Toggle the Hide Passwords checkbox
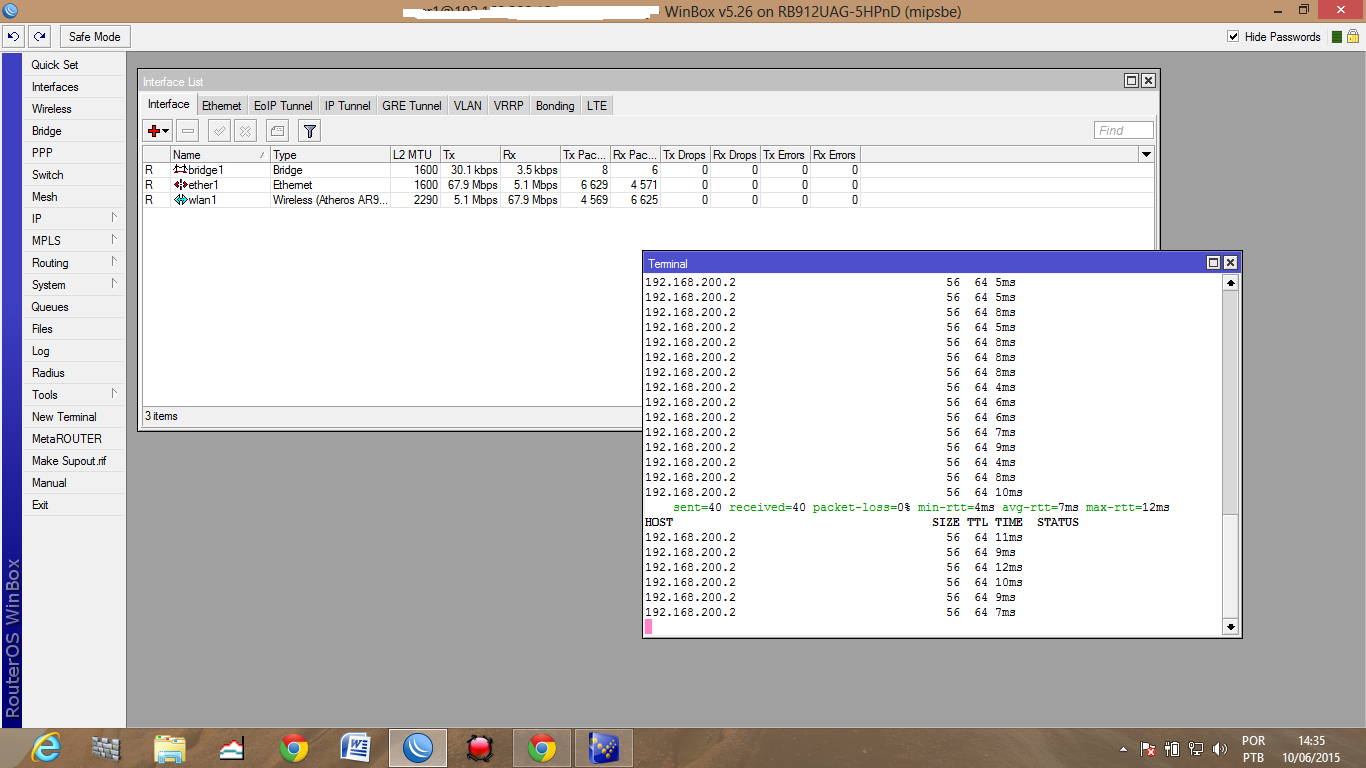Image resolution: width=1366 pixels, height=768 pixels. click(1233, 37)
